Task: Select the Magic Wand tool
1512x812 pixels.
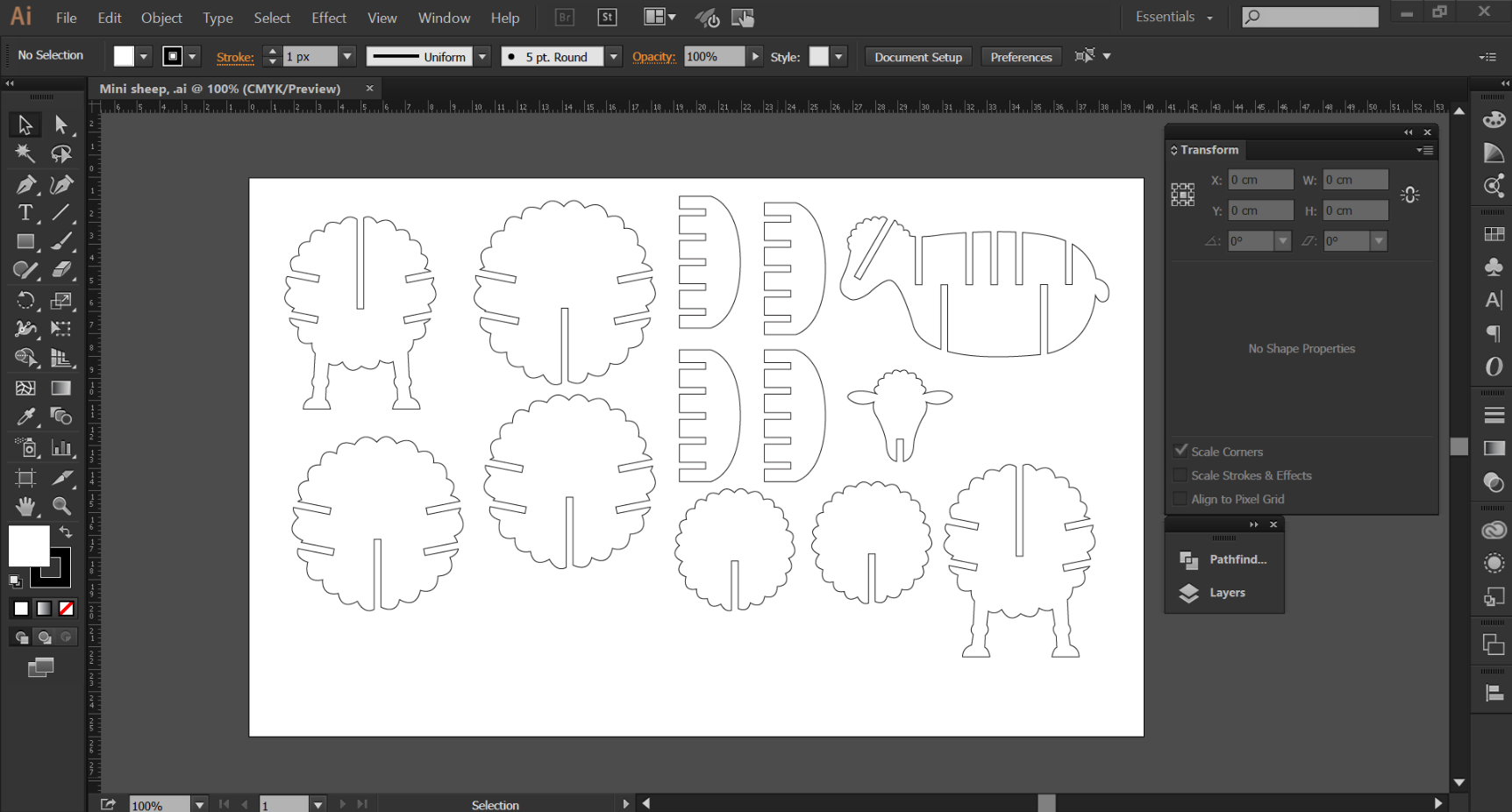Action: pos(25,154)
